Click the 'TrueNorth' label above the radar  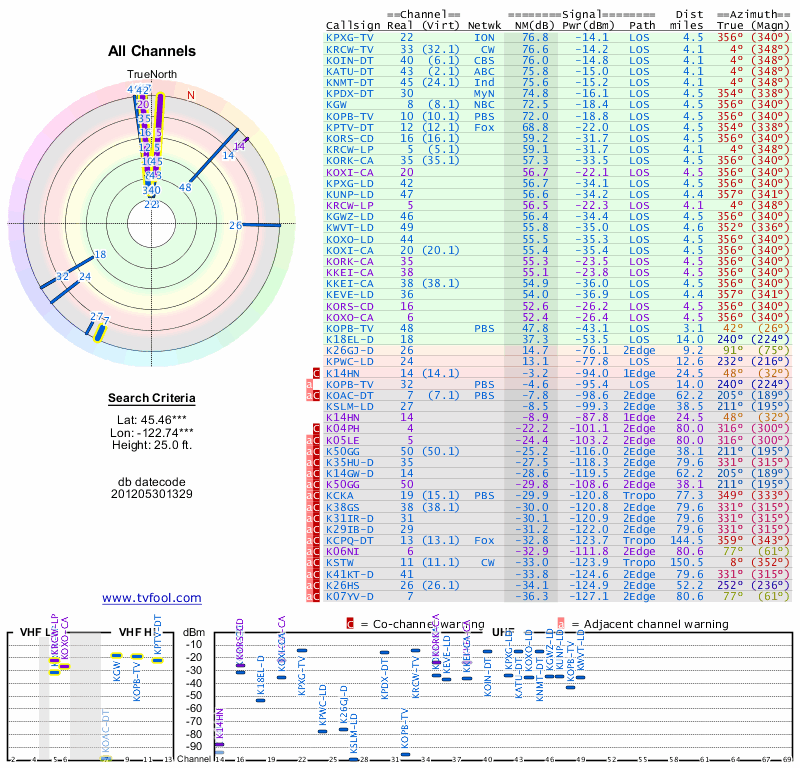coord(152,74)
